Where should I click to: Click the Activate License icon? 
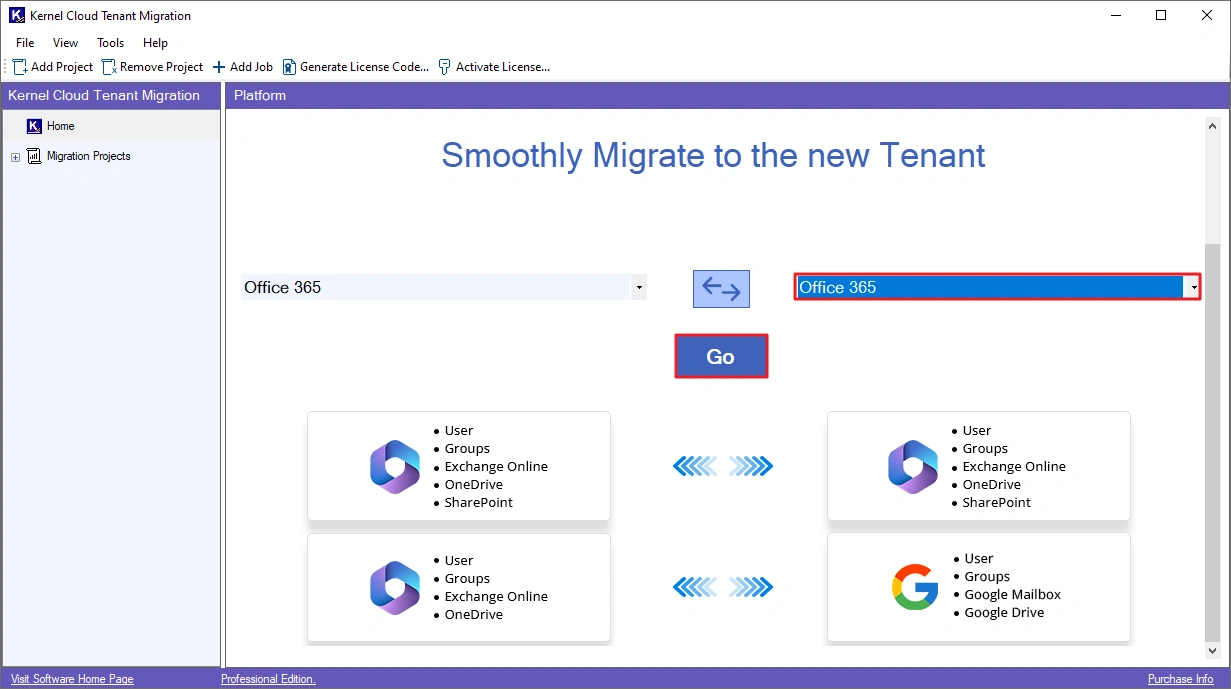click(444, 67)
